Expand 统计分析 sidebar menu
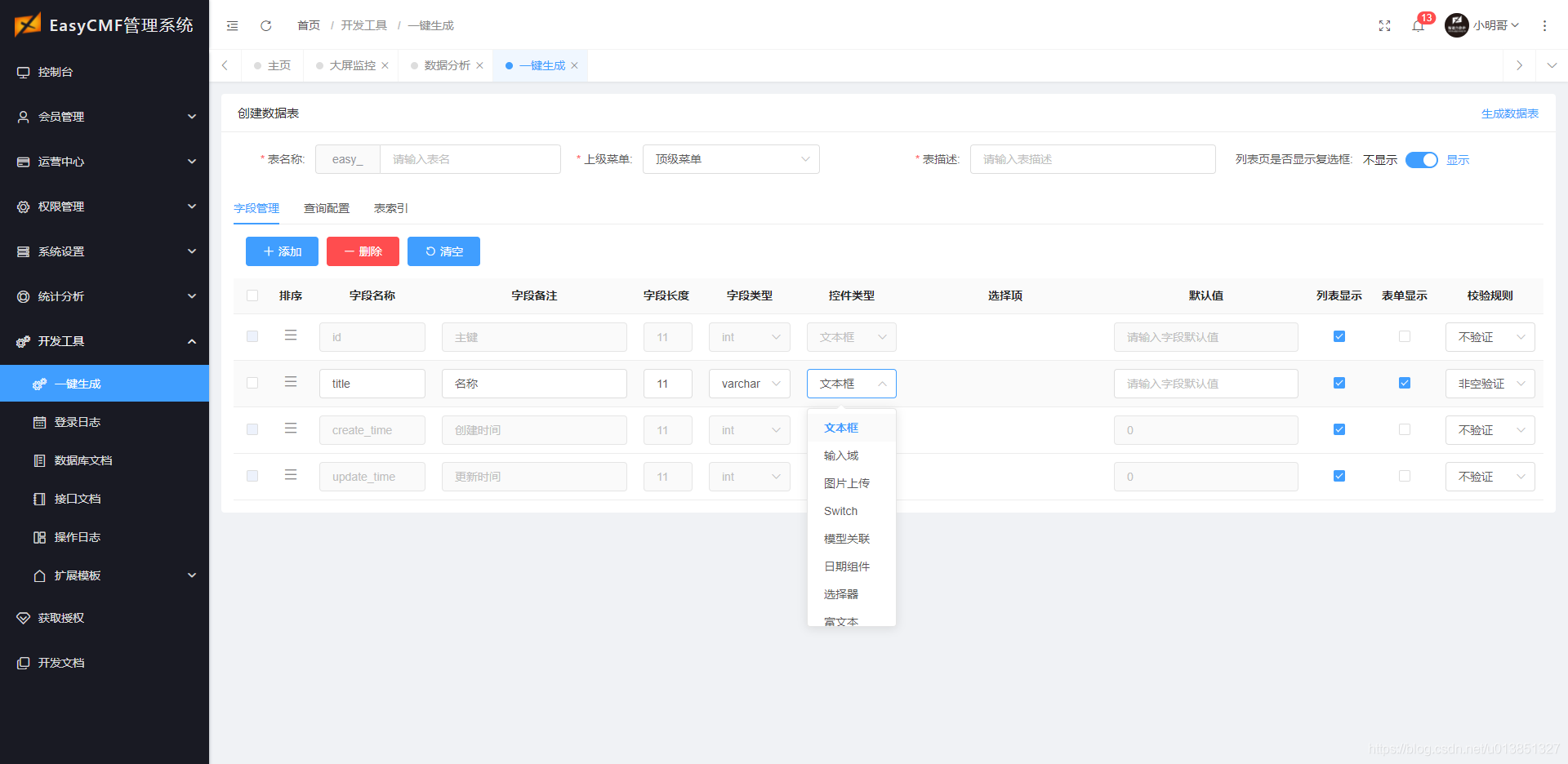 105,296
